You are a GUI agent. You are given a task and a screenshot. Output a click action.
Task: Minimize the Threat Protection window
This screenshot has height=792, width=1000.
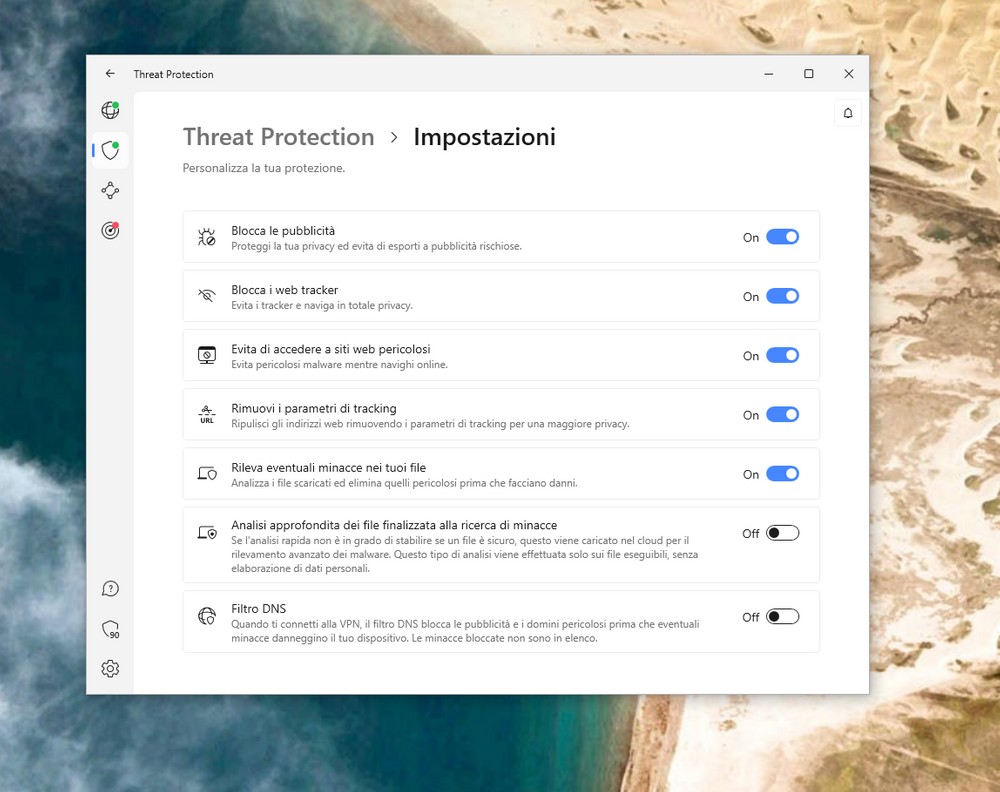tap(768, 74)
